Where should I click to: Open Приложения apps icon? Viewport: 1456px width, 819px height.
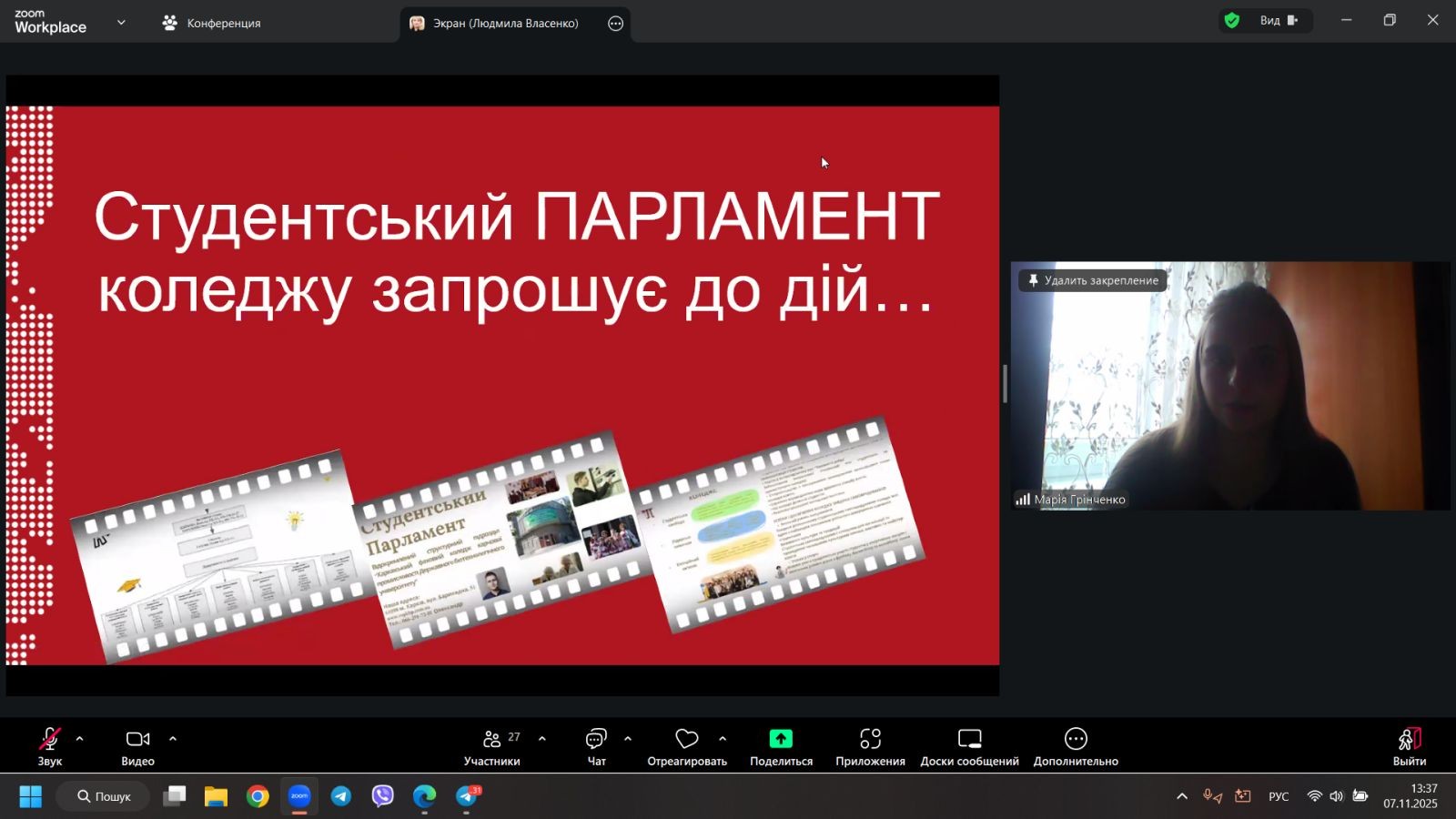point(870,739)
